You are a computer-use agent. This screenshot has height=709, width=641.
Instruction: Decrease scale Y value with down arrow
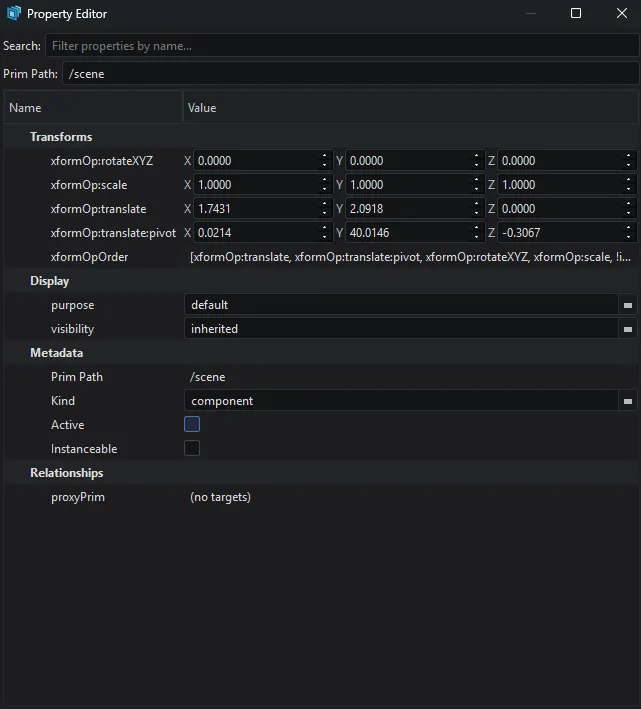point(476,189)
